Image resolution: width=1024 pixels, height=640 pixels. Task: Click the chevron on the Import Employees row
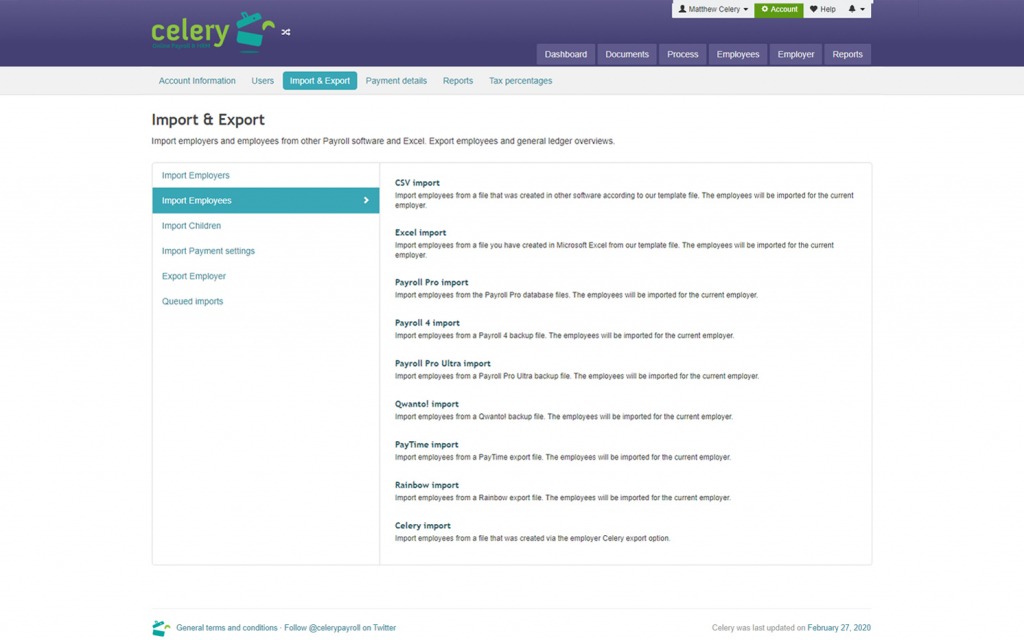[366, 200]
